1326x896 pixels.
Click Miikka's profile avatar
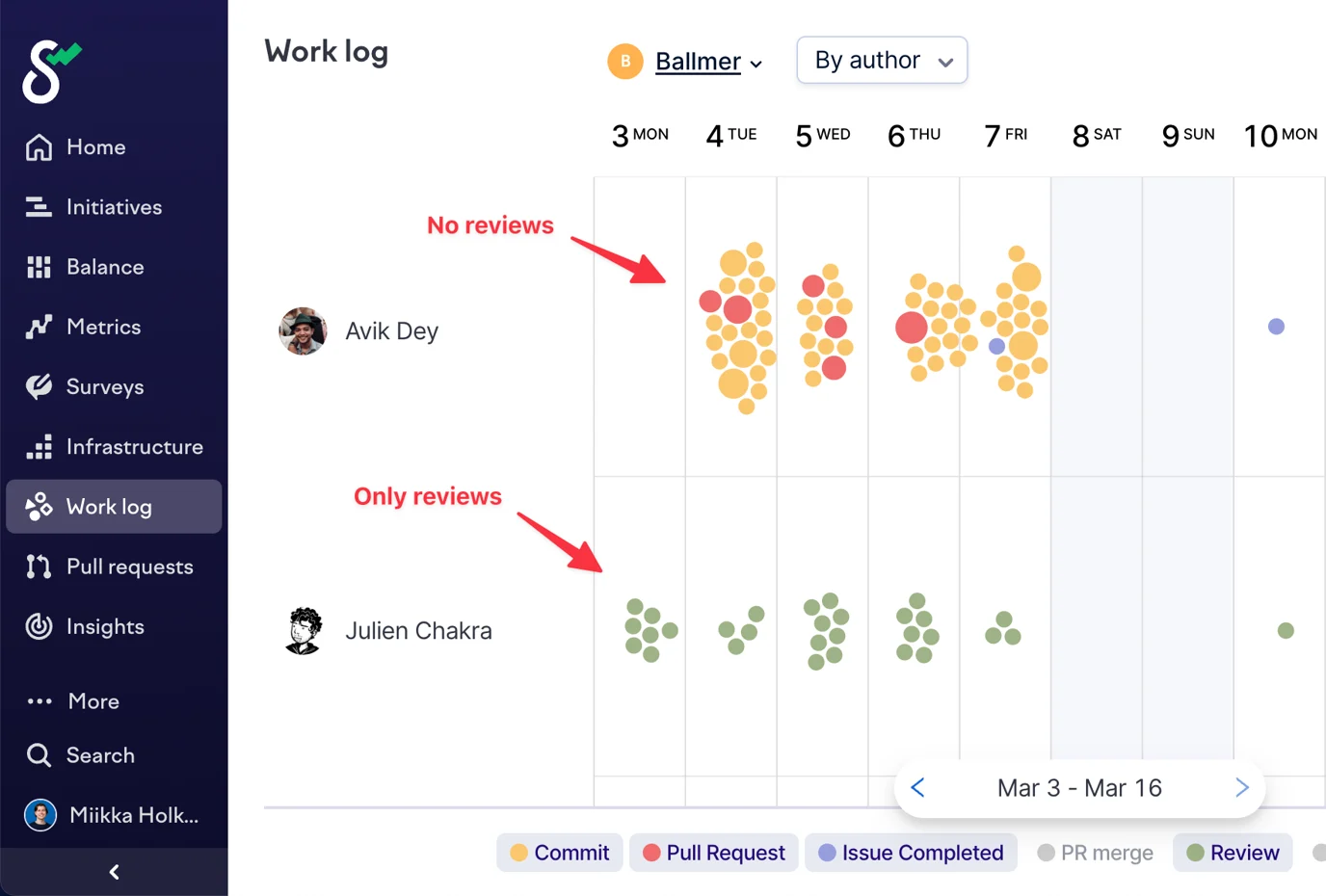click(39, 814)
